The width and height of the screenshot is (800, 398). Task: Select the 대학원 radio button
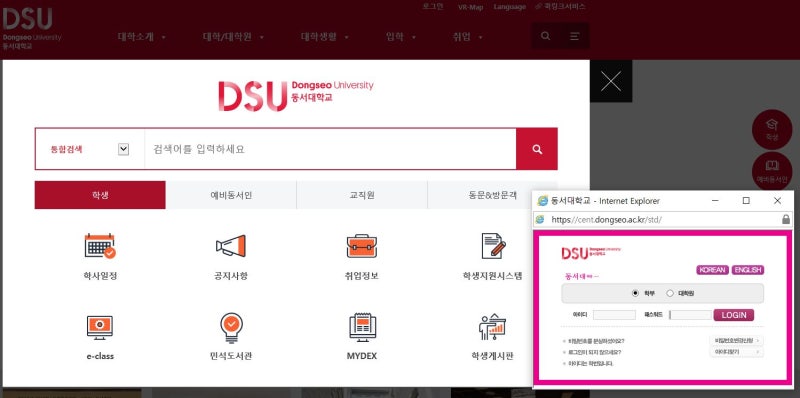pyautogui.click(x=670, y=293)
